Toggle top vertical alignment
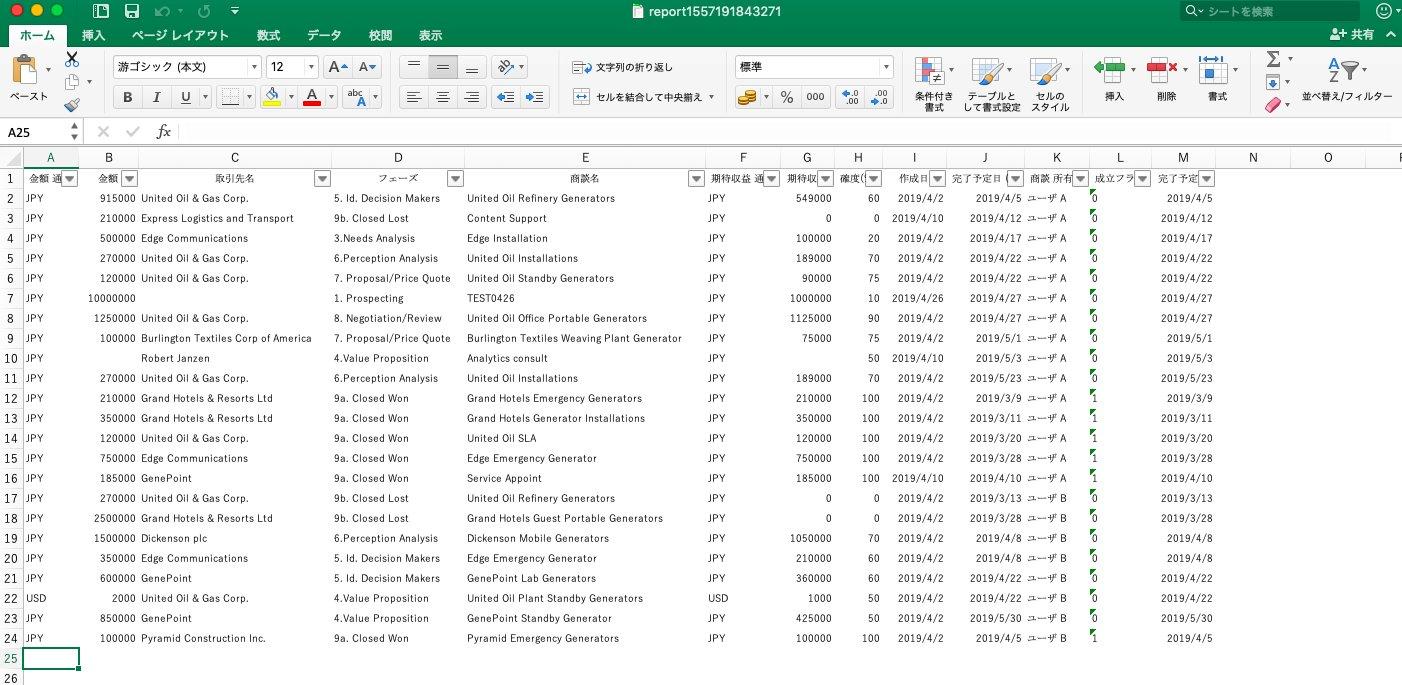This screenshot has width=1402, height=685. point(414,67)
